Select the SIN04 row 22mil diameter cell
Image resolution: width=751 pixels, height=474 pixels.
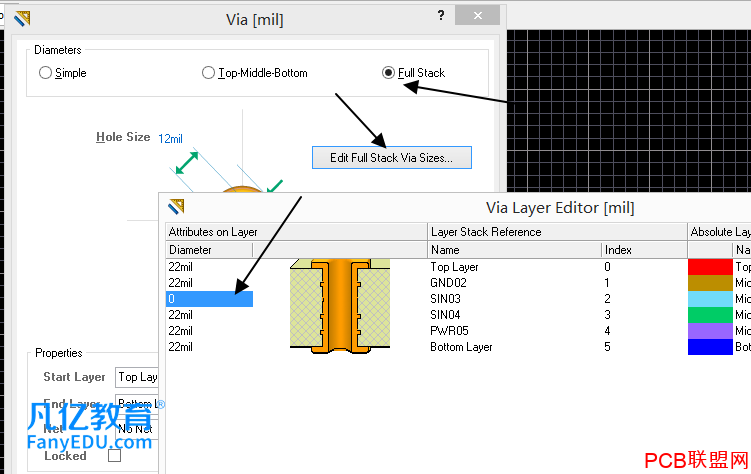tap(209, 315)
